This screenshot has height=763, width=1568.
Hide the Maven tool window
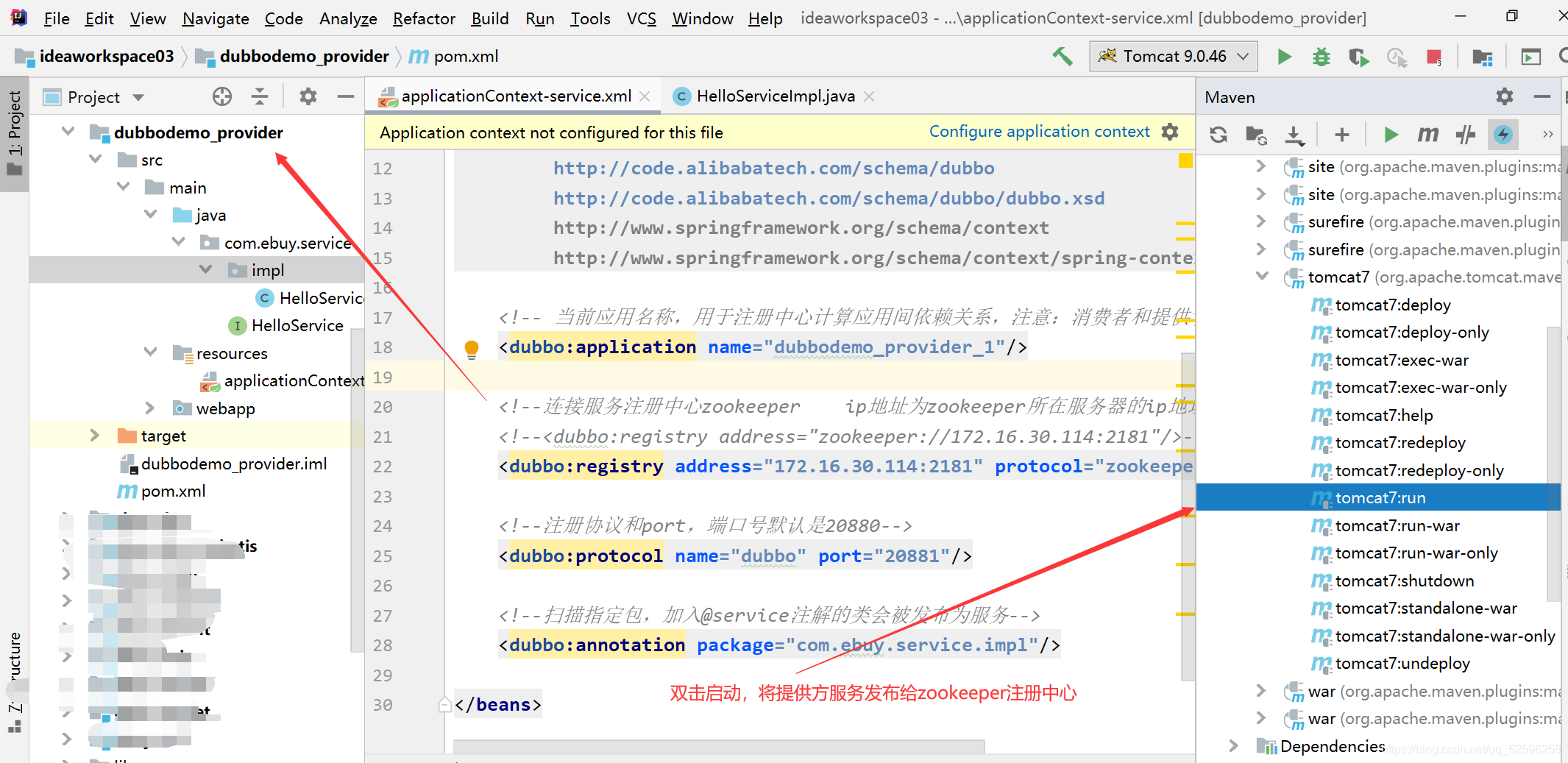pos(1542,96)
